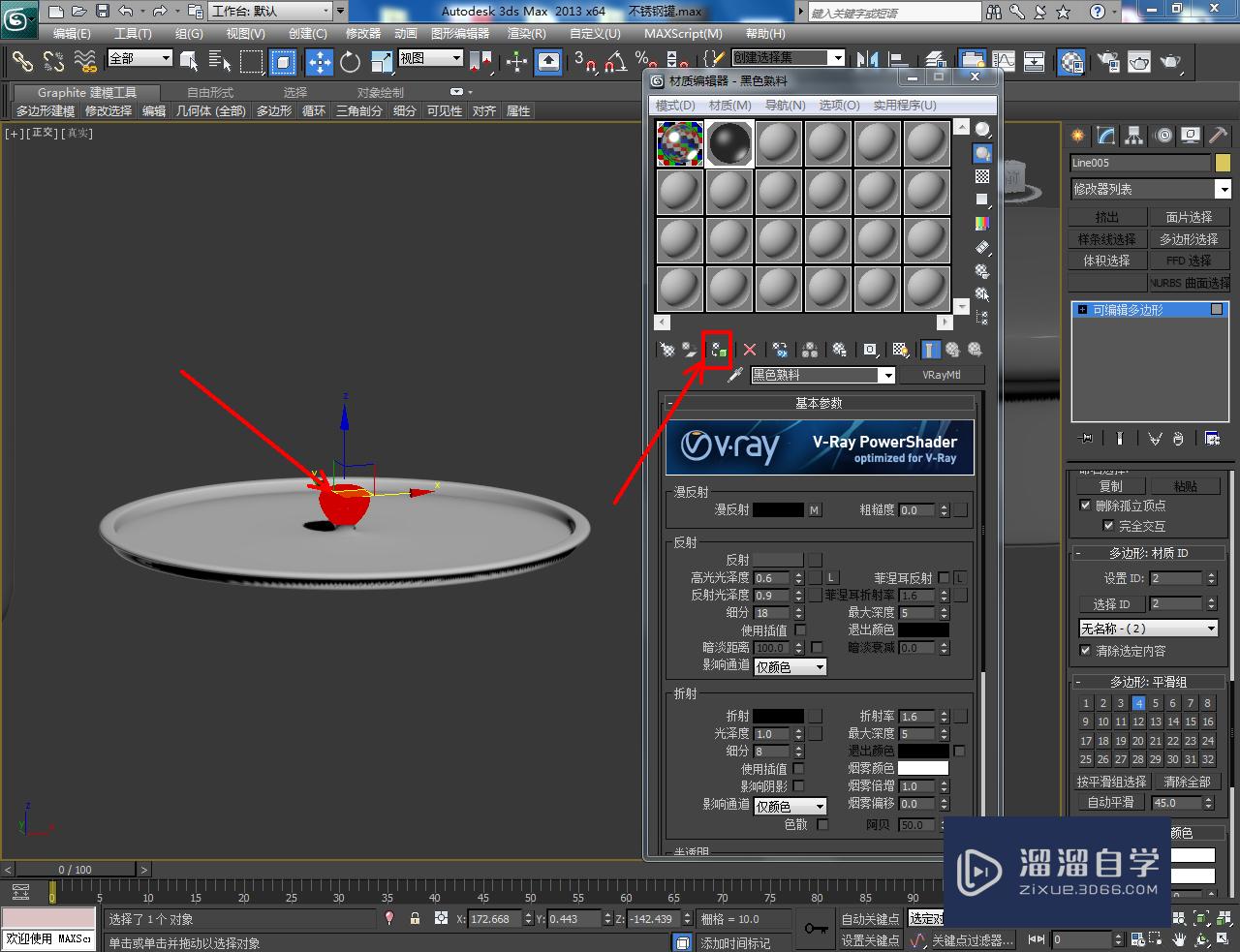Screen dimensions: 1240x952
Task: Enable 使用插值 checkbox under 反射
Action: pyautogui.click(x=800, y=630)
